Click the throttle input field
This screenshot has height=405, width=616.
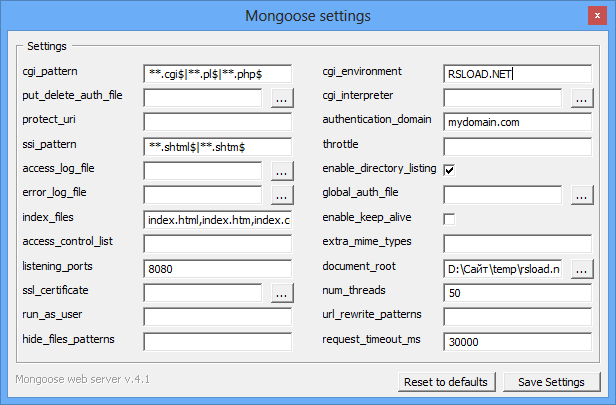click(x=517, y=147)
